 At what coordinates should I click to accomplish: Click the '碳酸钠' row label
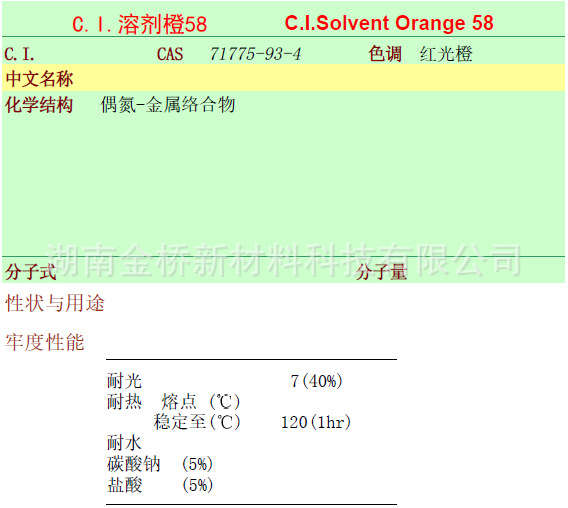click(133, 464)
